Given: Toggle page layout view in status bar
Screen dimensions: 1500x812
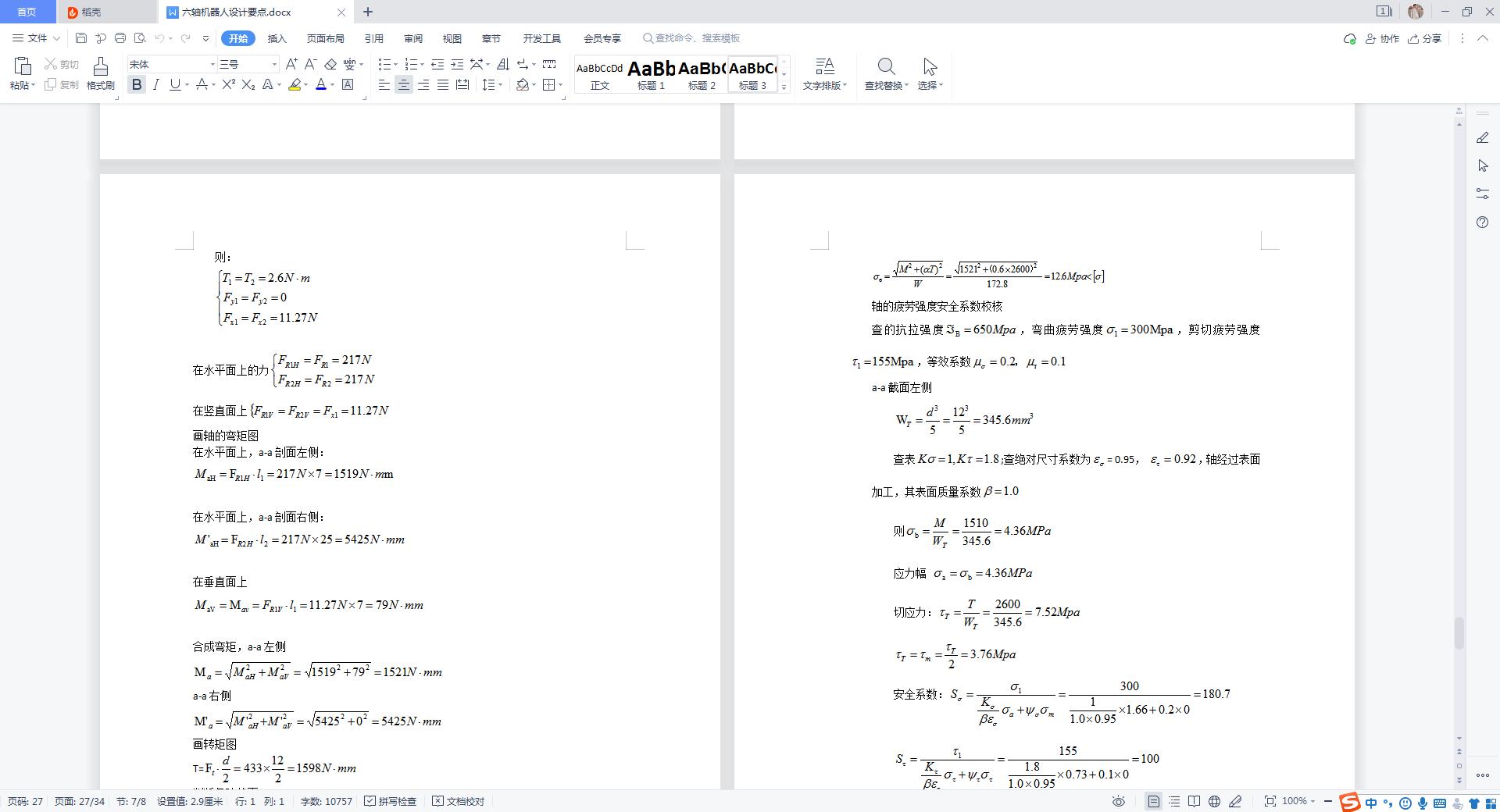Looking at the screenshot, I should pos(1153,801).
